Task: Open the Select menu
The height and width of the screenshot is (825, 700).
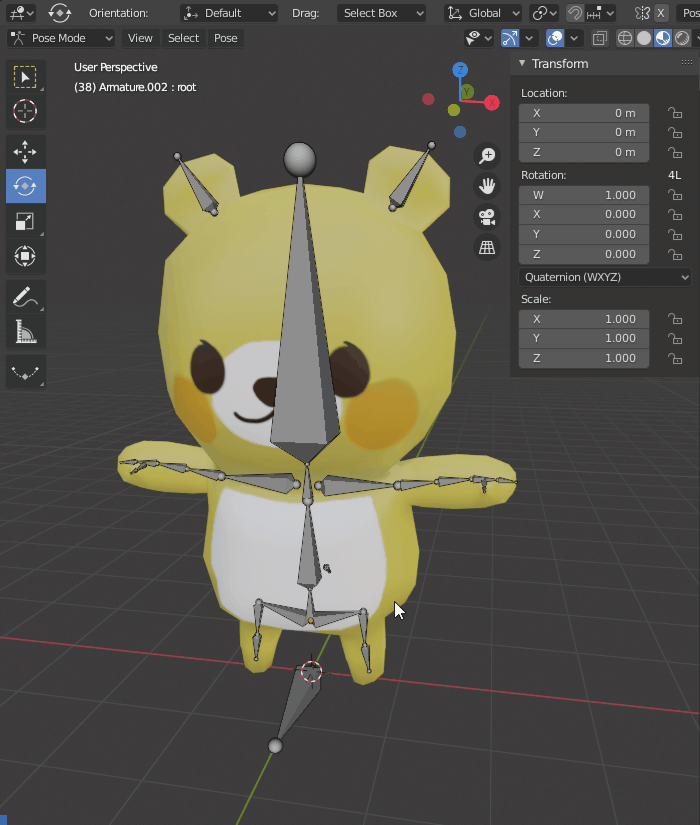Action: [x=183, y=38]
